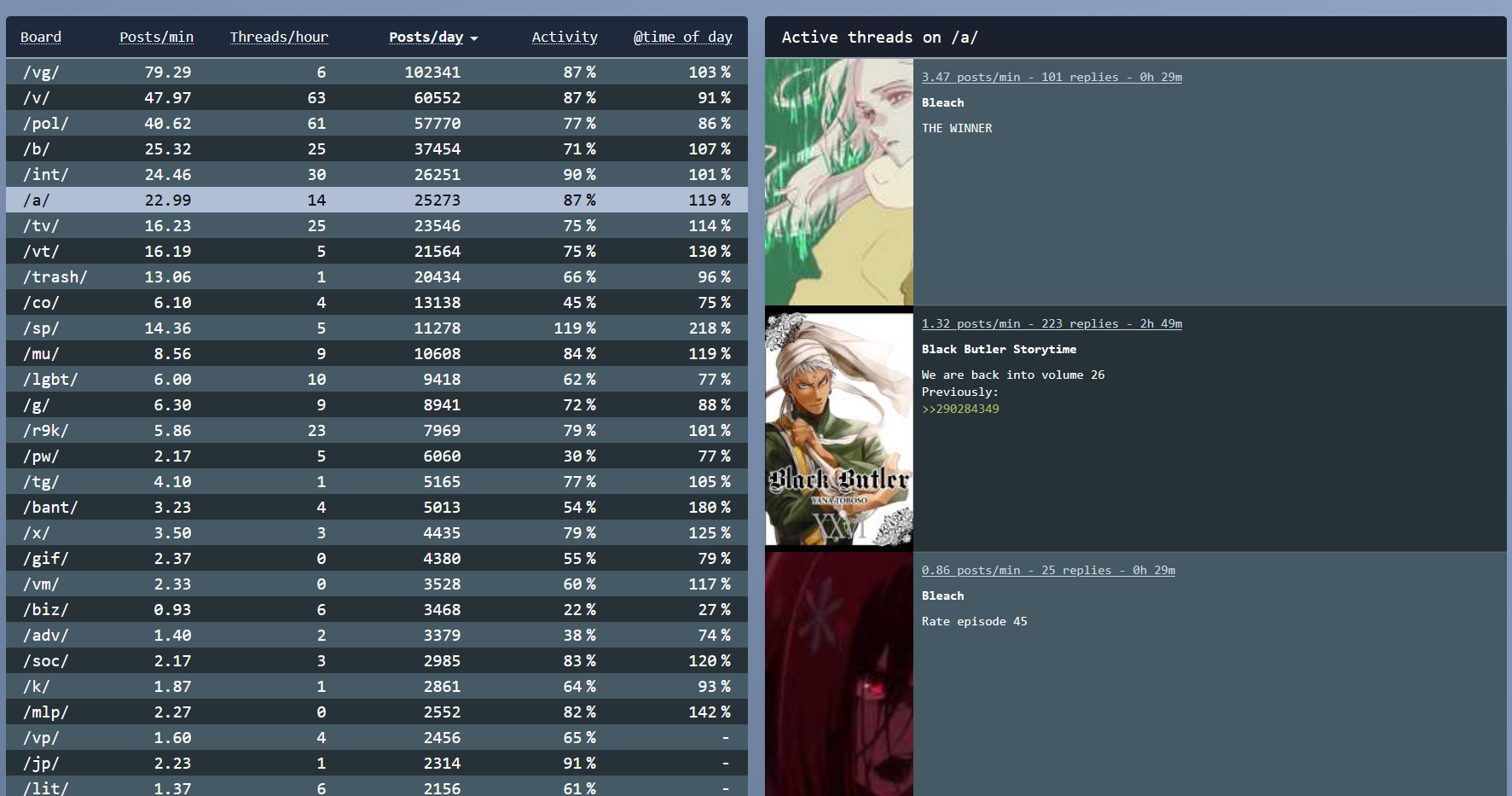Viewport: 1512px width, 796px height.
Task: Select the /lit/ board row
Action: tap(377, 786)
